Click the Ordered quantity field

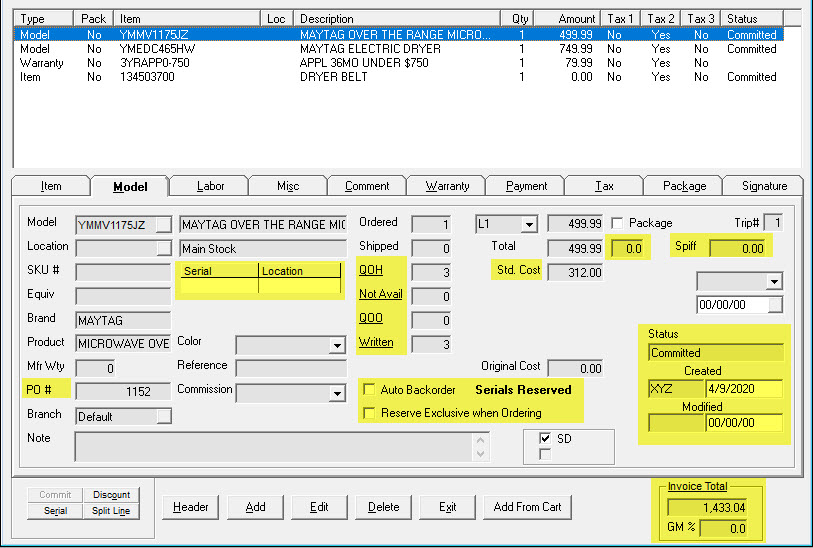pos(431,224)
